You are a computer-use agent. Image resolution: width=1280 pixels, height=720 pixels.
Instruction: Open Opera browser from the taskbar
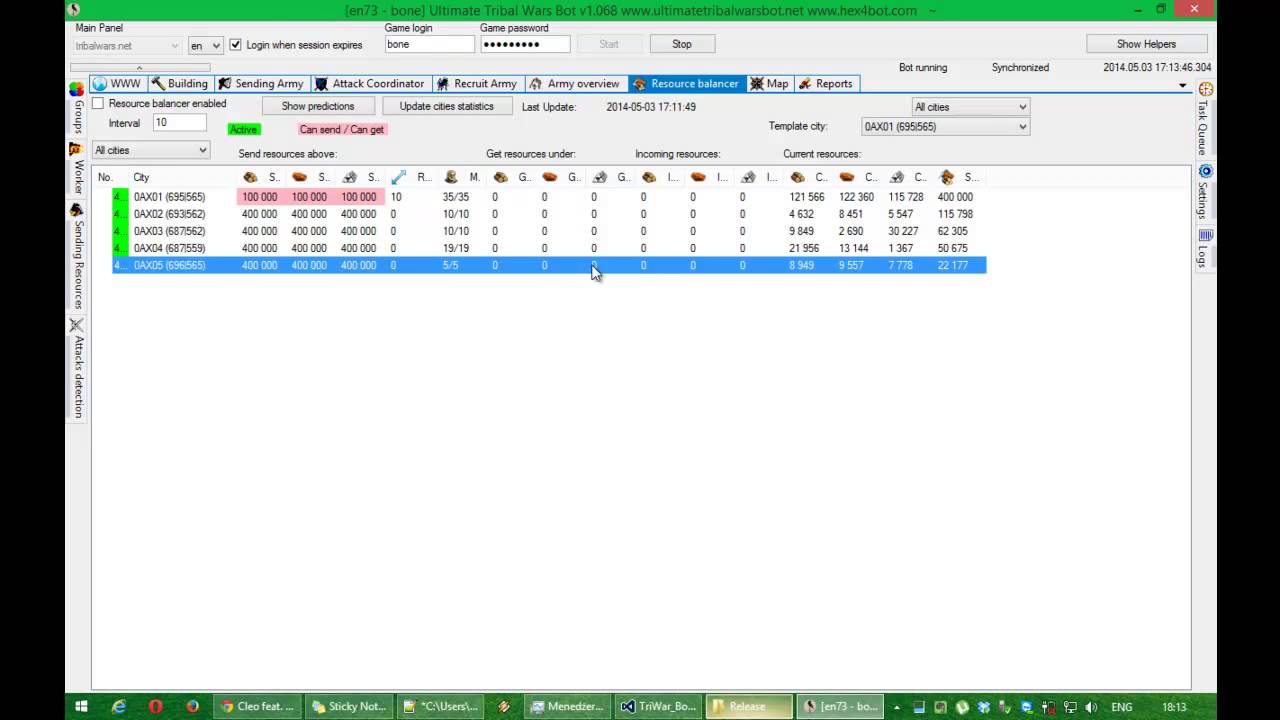coord(155,706)
